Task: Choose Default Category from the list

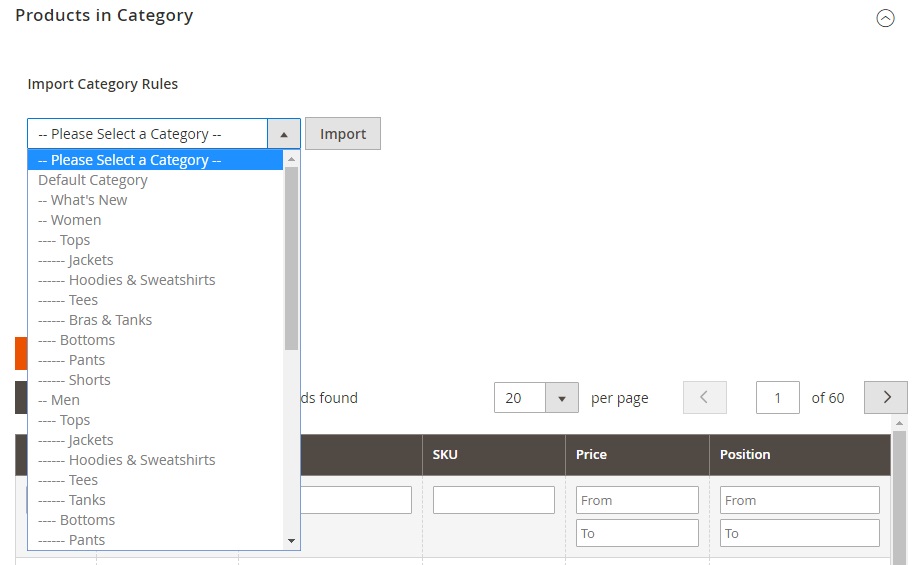Action: pyautogui.click(x=155, y=180)
